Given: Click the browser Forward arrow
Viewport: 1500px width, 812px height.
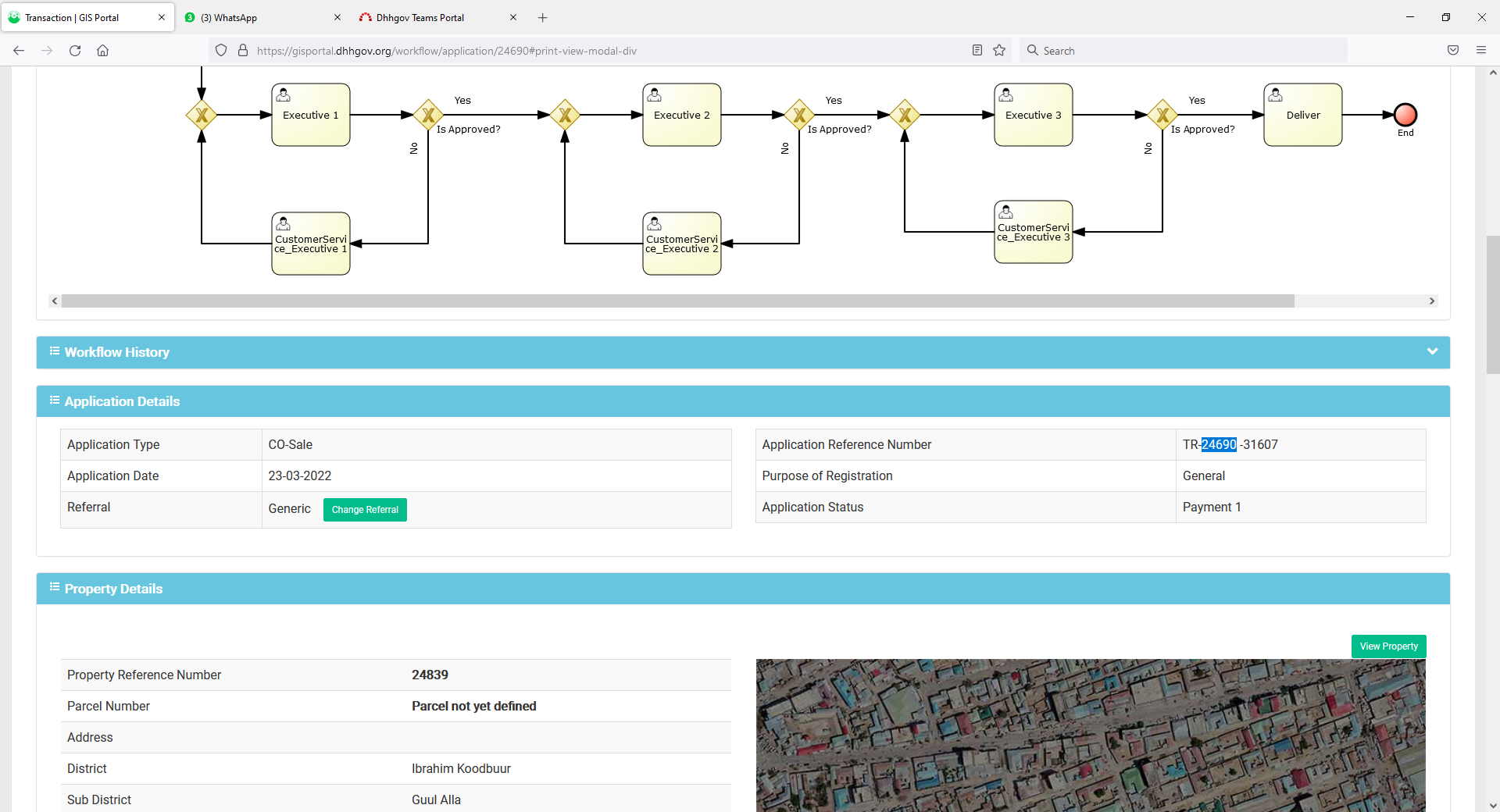Looking at the screenshot, I should (x=47, y=51).
